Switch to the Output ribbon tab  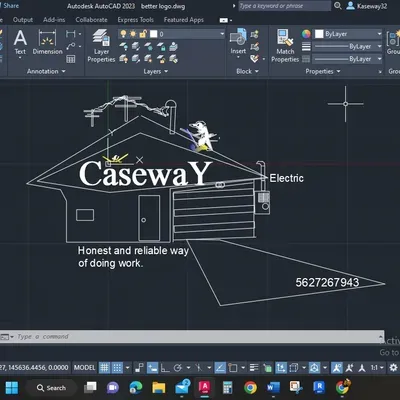23,20
